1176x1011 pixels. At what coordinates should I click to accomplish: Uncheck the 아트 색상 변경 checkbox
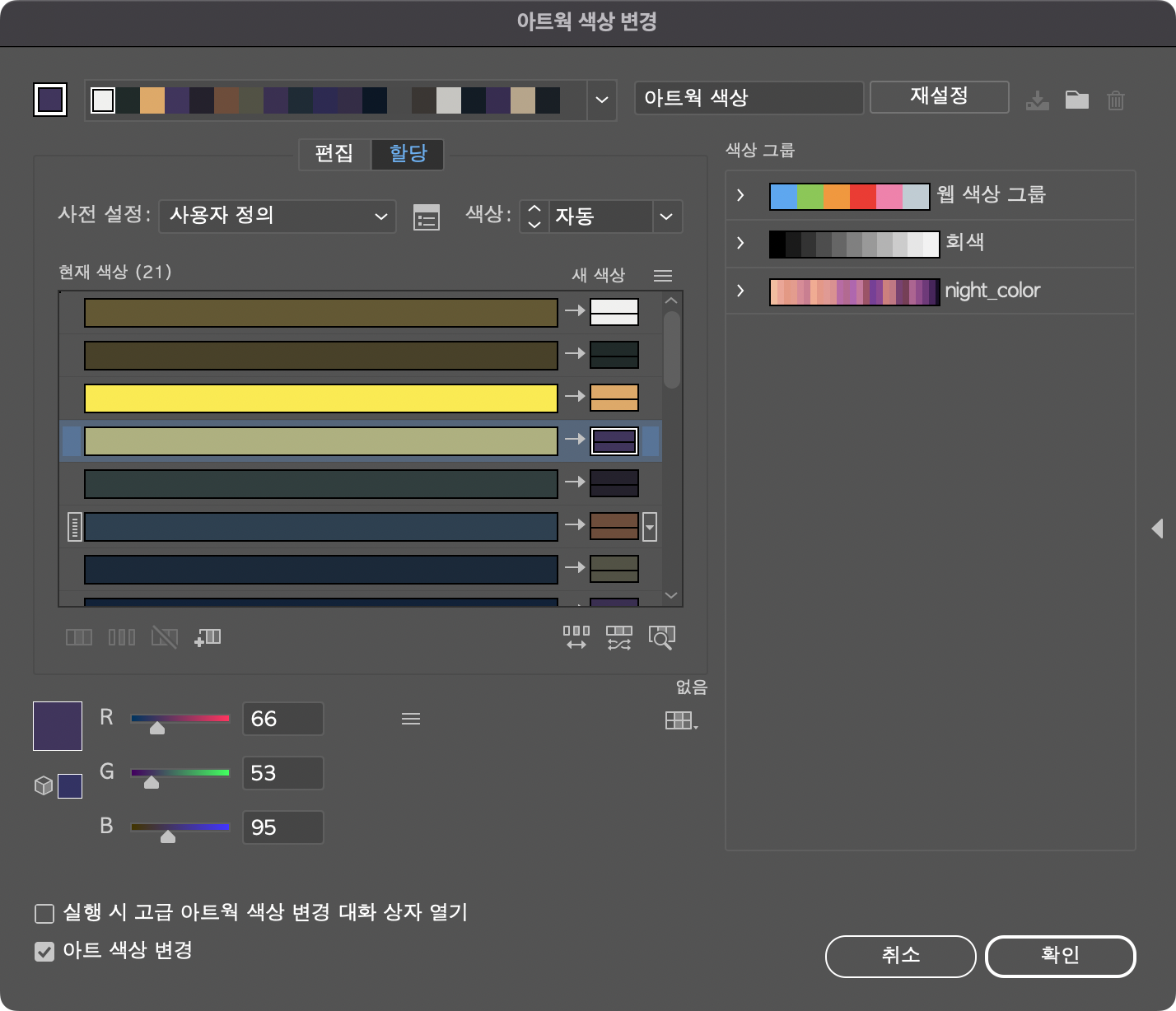45,951
